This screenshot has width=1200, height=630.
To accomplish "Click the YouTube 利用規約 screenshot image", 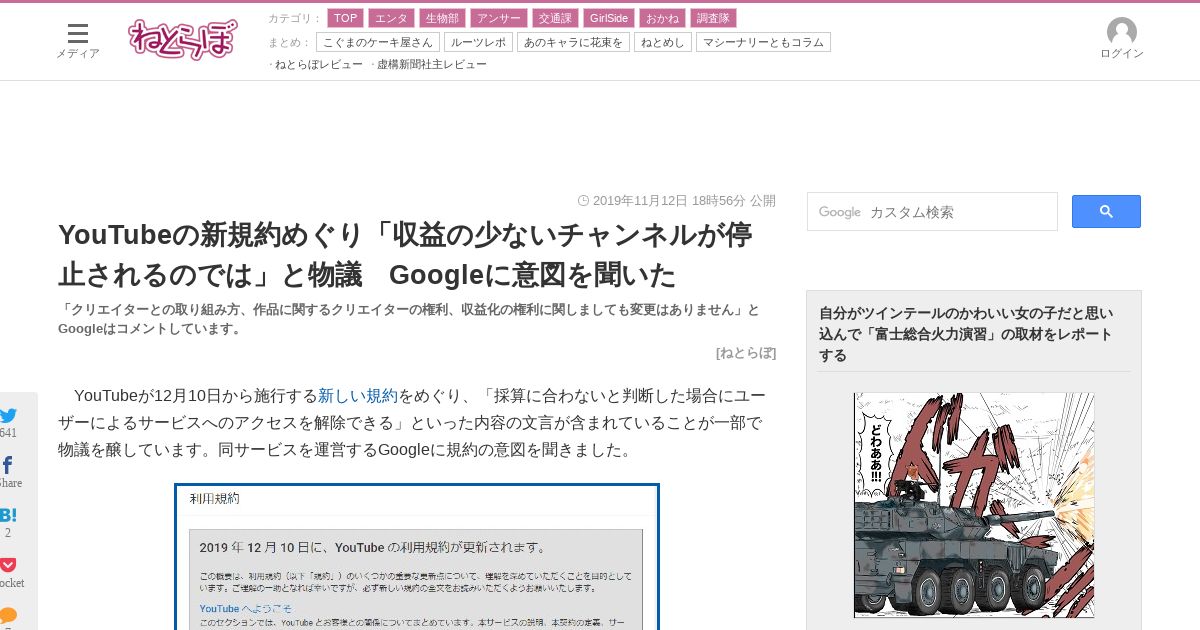I will coord(417,556).
